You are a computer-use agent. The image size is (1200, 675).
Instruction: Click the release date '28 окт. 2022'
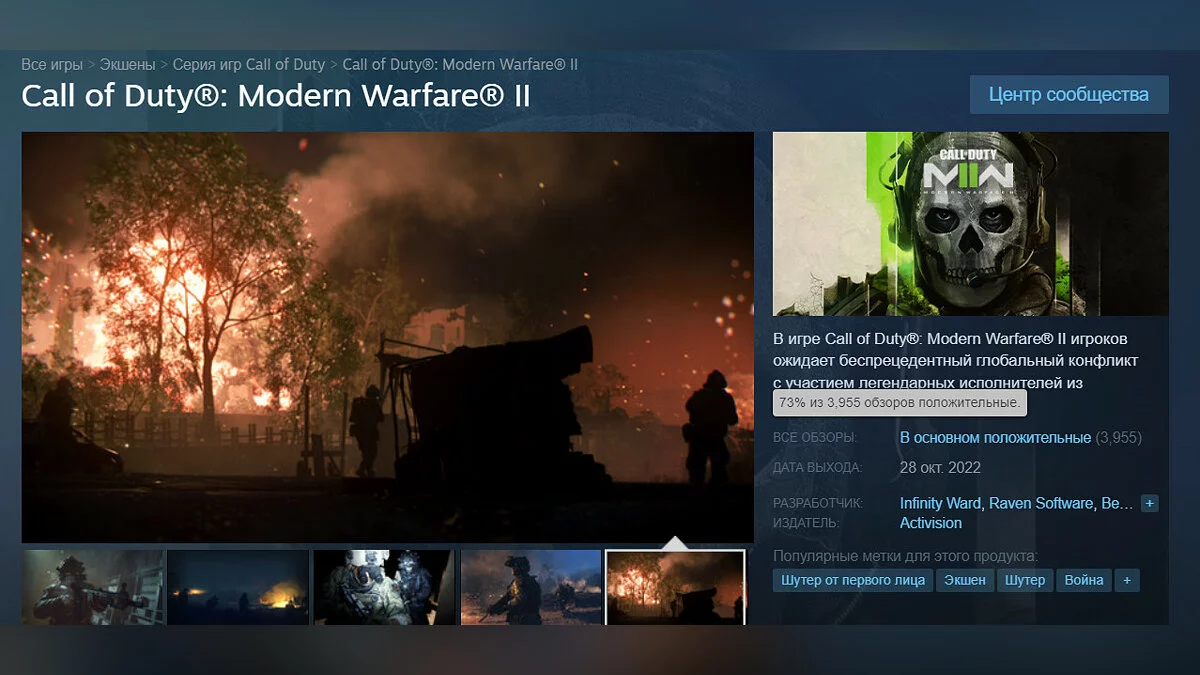940,468
